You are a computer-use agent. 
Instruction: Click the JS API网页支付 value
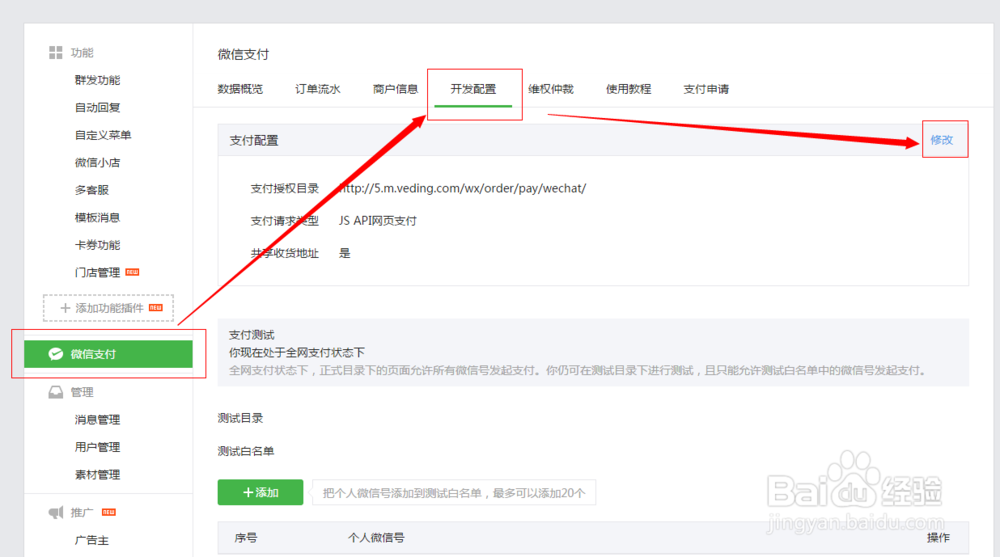click(378, 221)
